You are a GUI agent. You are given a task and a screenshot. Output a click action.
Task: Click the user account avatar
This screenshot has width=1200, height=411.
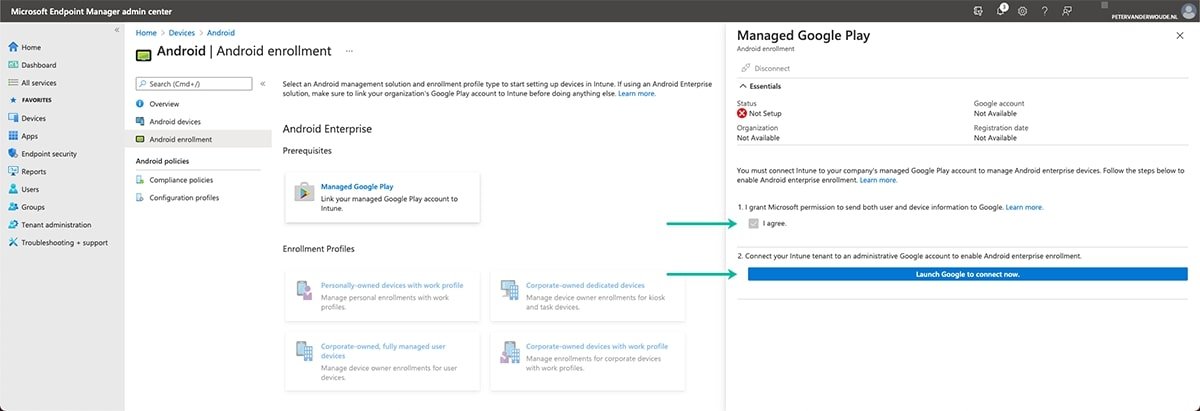click(1187, 10)
